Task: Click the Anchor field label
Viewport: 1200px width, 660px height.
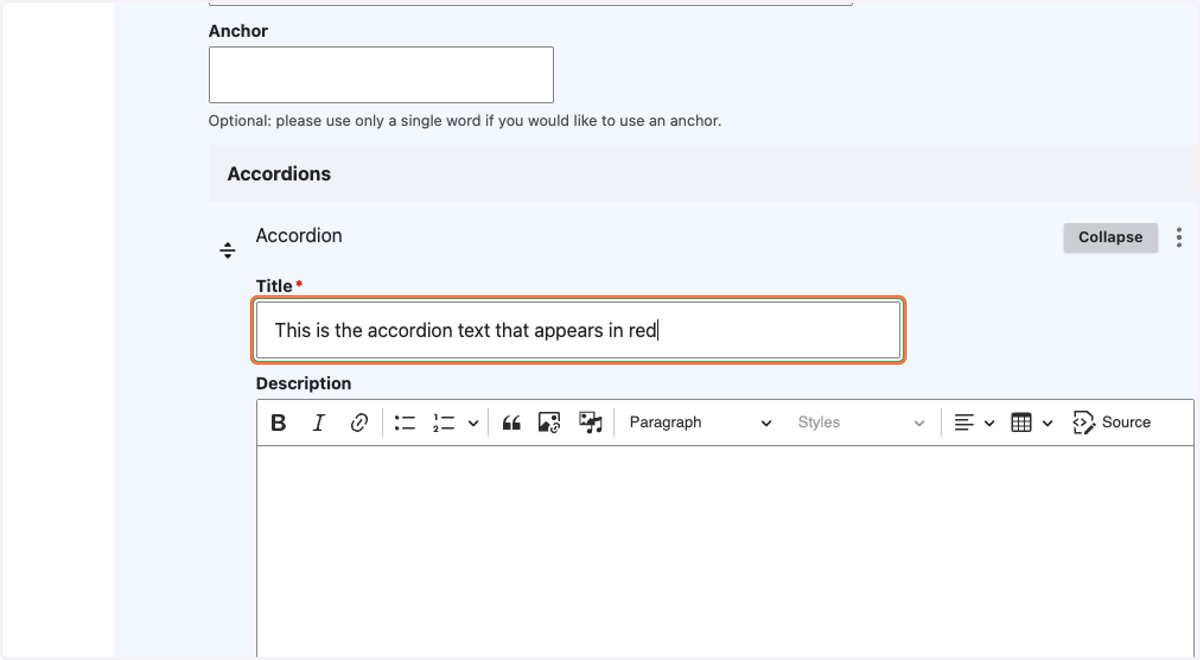Action: pos(238,31)
